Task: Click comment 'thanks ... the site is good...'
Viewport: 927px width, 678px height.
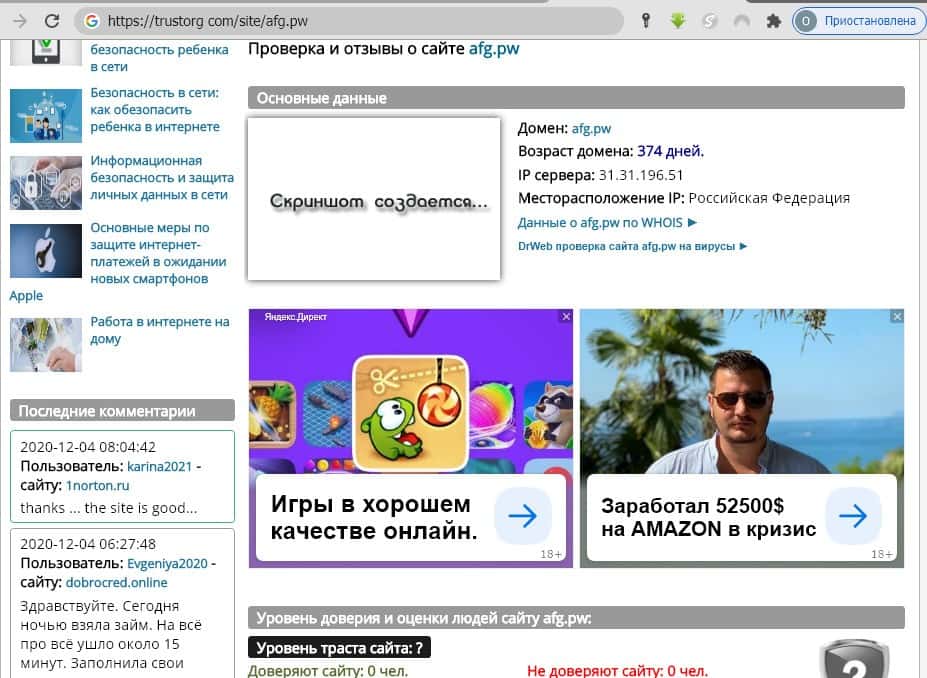Action: click(109, 508)
